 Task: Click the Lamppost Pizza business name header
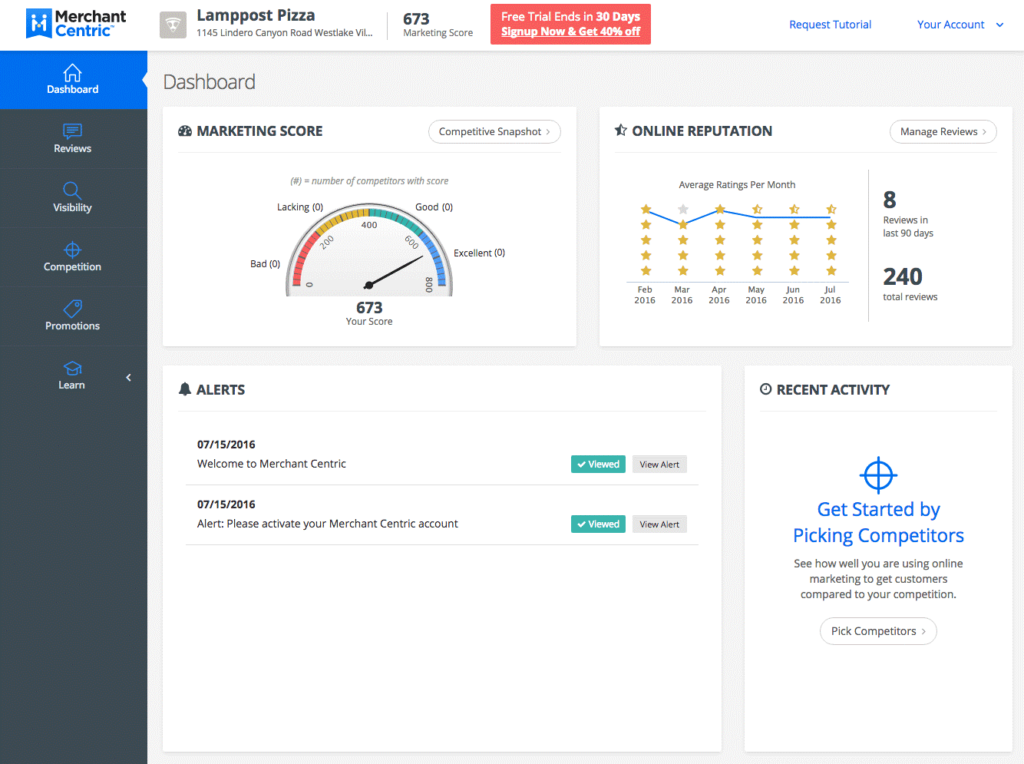pyautogui.click(x=257, y=15)
